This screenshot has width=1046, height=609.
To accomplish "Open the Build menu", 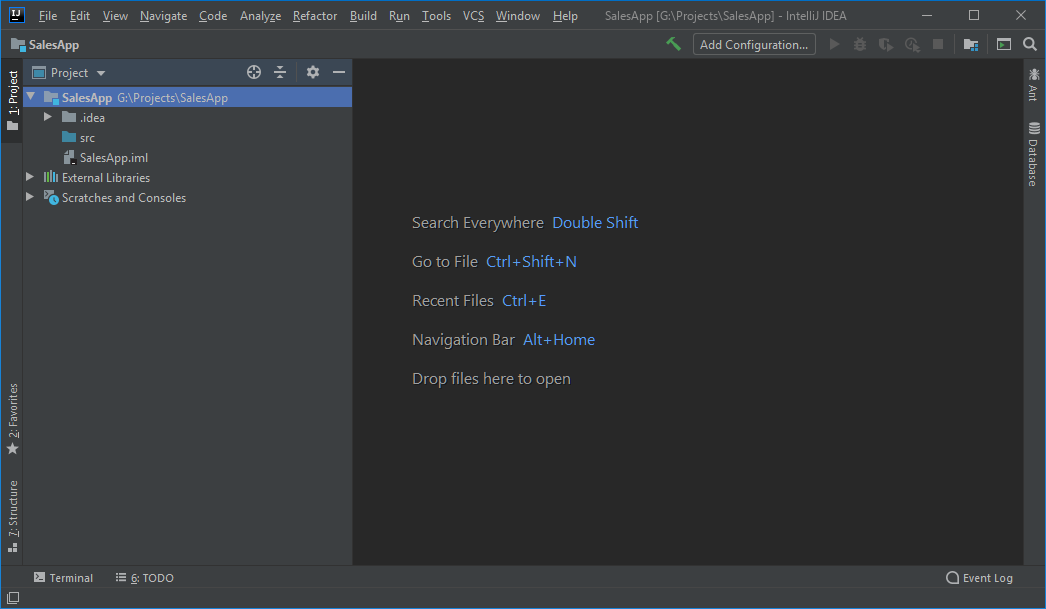I will coord(363,15).
